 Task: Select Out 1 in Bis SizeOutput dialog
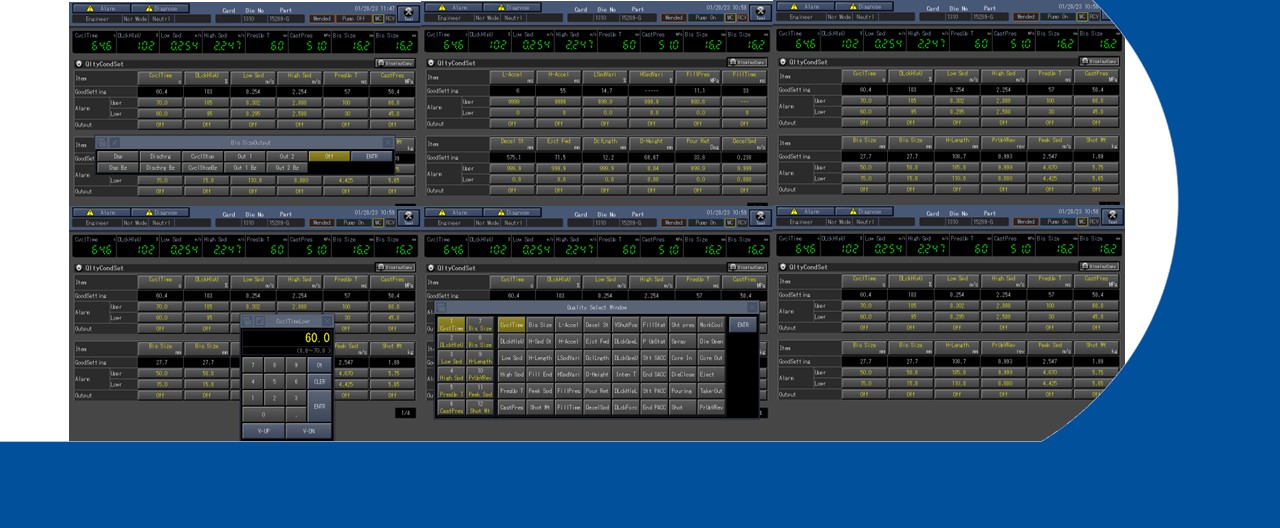[245, 157]
